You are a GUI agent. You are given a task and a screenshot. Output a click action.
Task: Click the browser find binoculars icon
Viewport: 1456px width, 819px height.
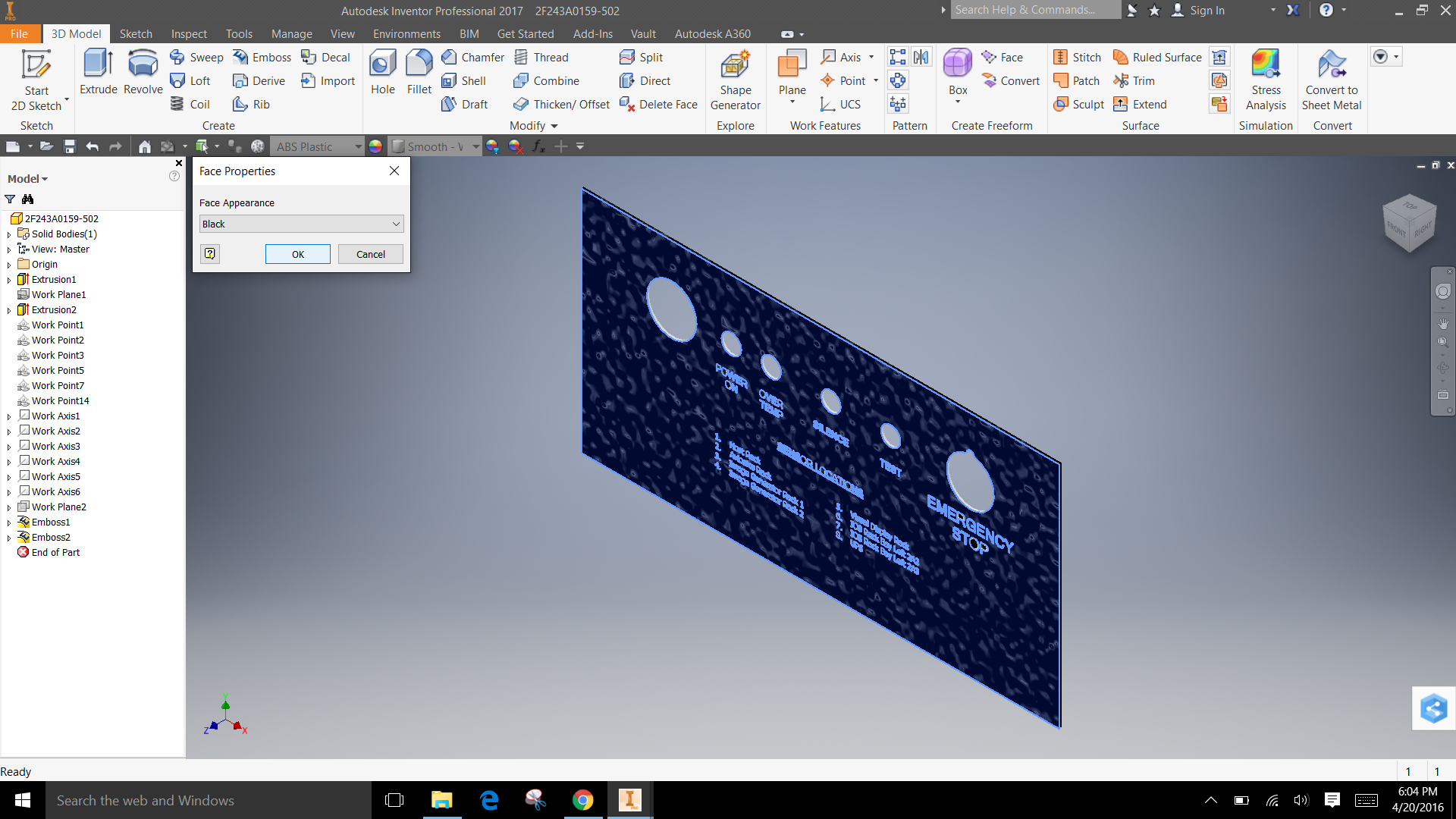coord(28,199)
